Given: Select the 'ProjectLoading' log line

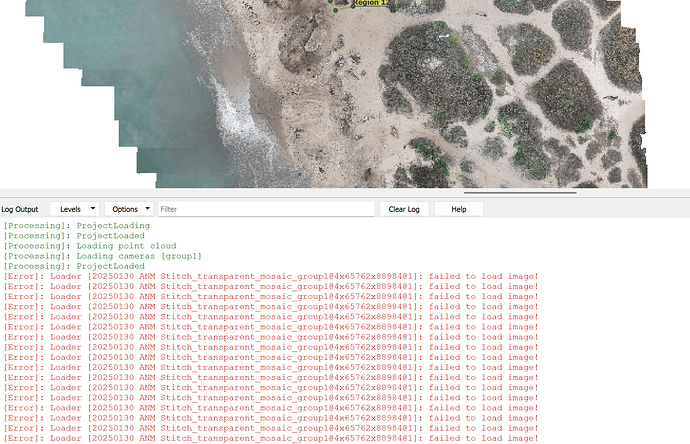Looking at the screenshot, I should 77,225.
